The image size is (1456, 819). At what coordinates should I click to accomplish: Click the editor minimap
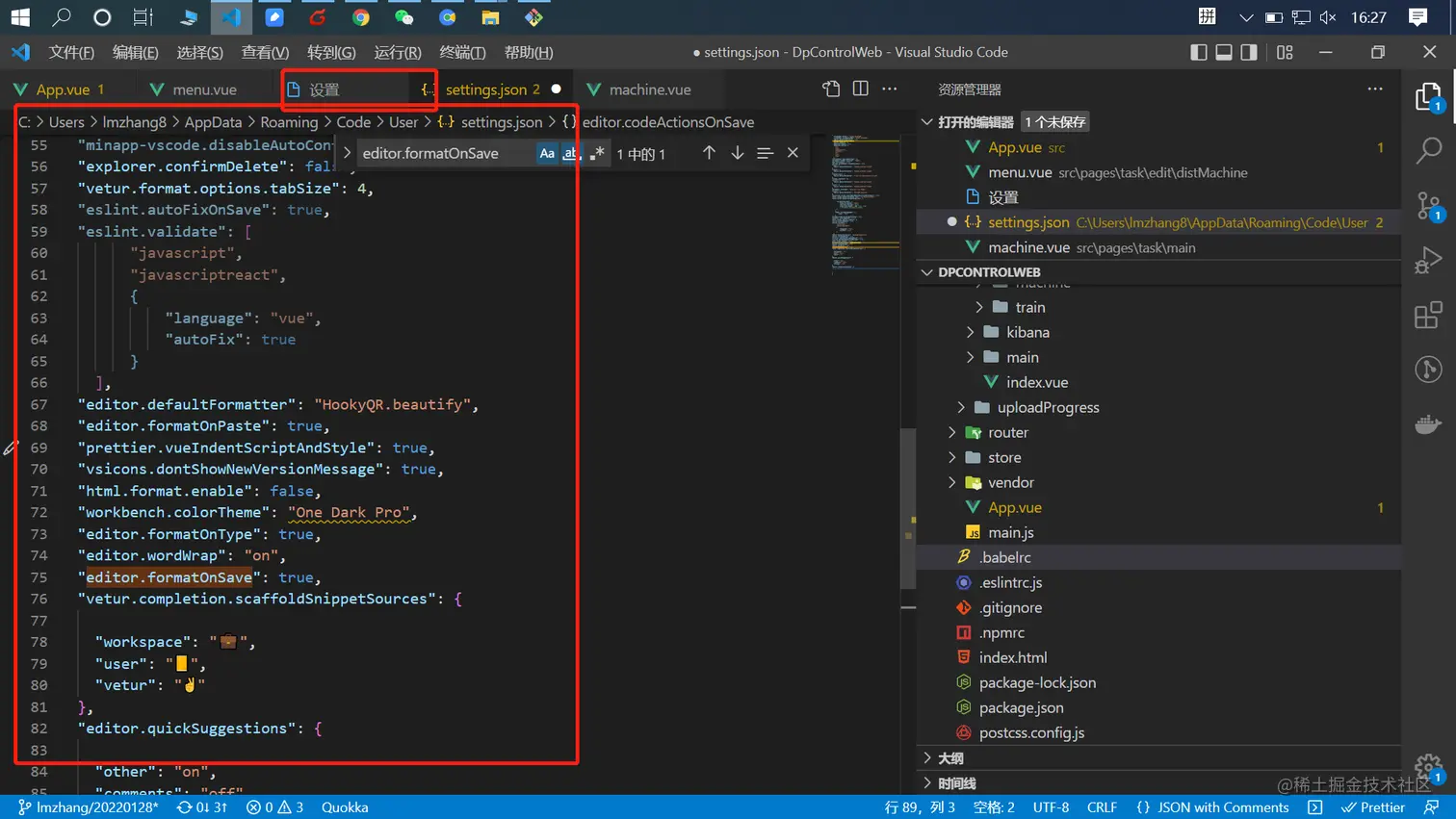(x=865, y=204)
